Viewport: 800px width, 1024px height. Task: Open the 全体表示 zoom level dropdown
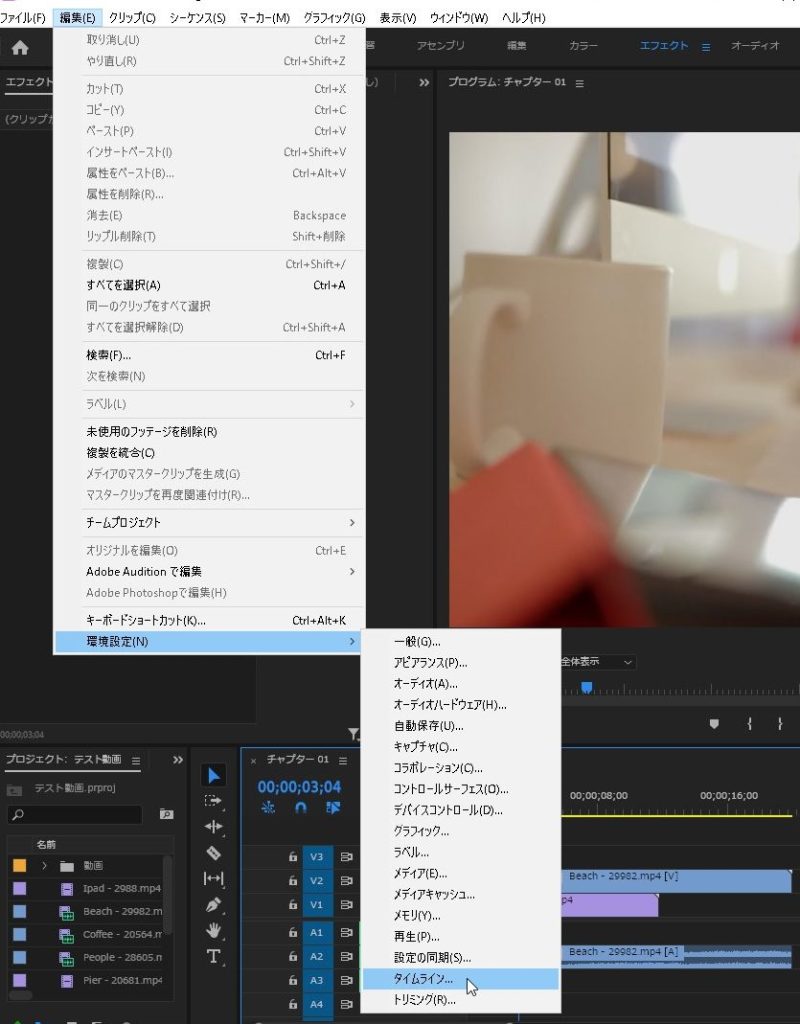pyautogui.click(x=596, y=662)
